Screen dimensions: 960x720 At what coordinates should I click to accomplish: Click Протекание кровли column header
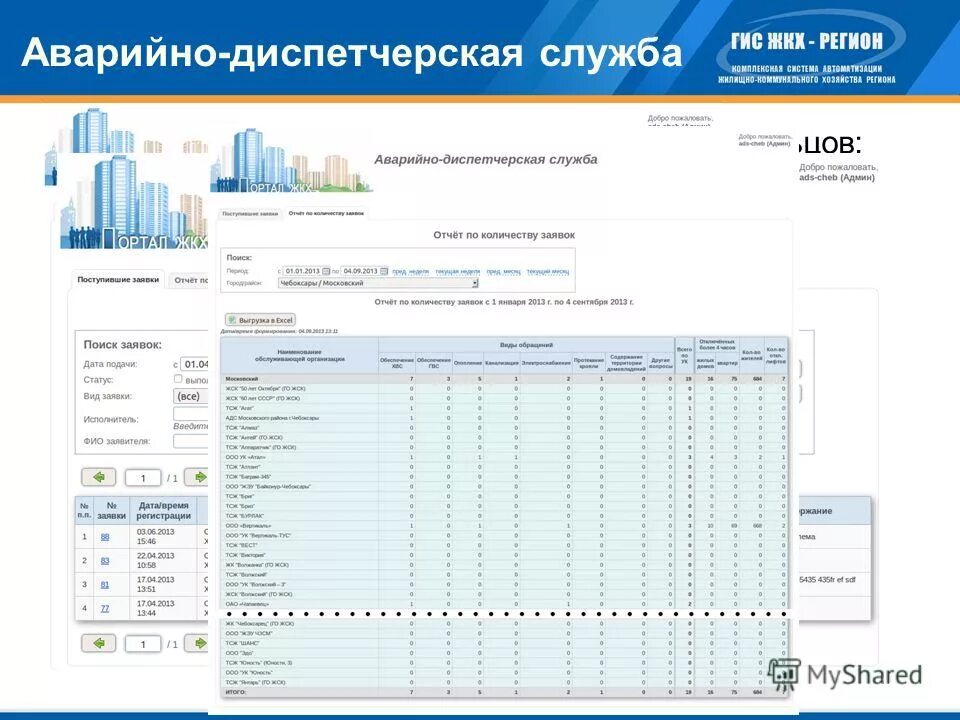click(588, 363)
